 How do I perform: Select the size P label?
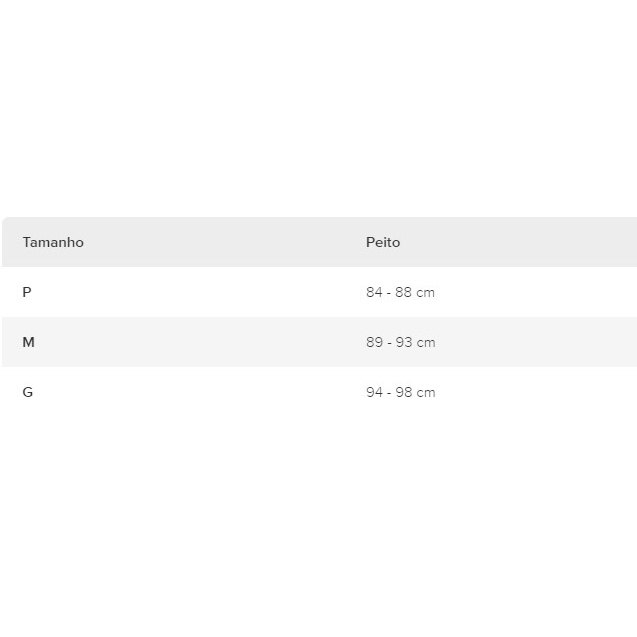coord(27,292)
